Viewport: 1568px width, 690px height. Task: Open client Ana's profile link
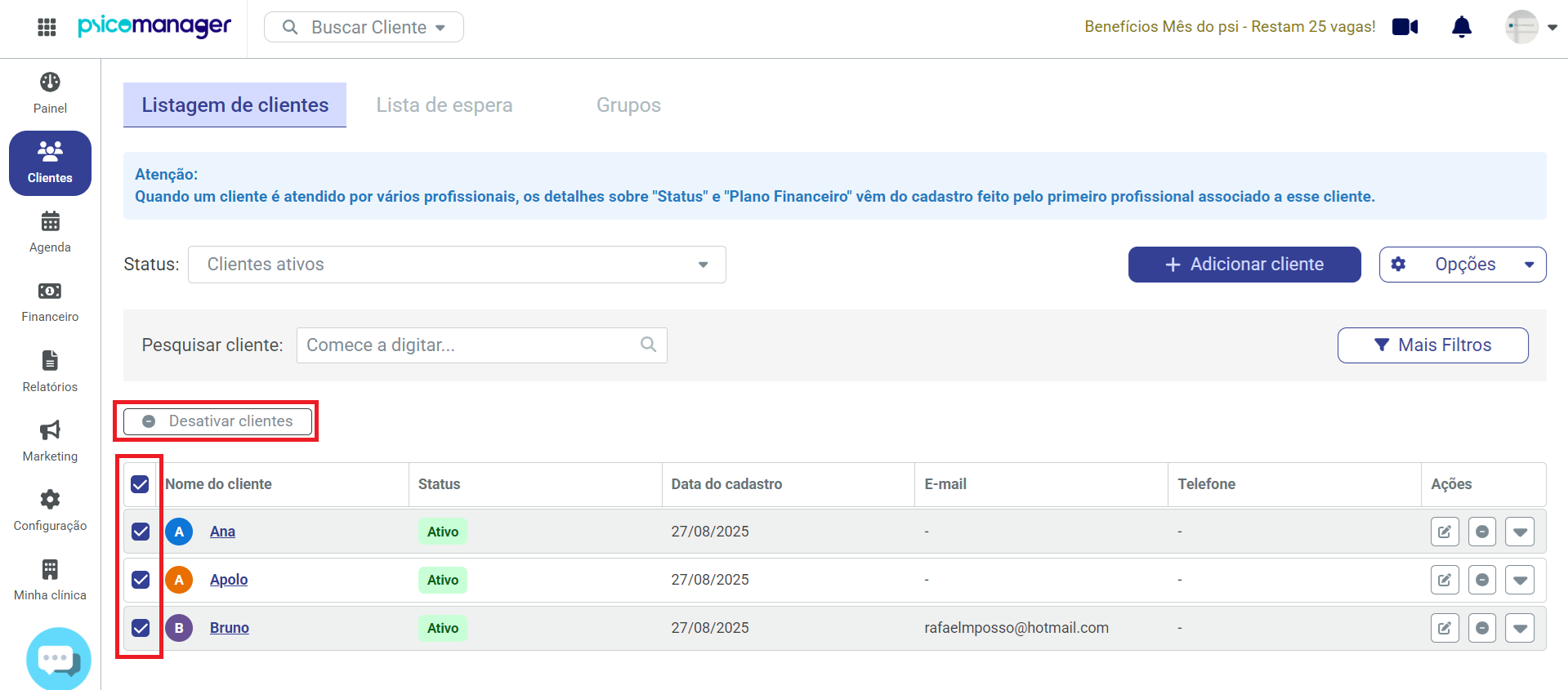[222, 532]
